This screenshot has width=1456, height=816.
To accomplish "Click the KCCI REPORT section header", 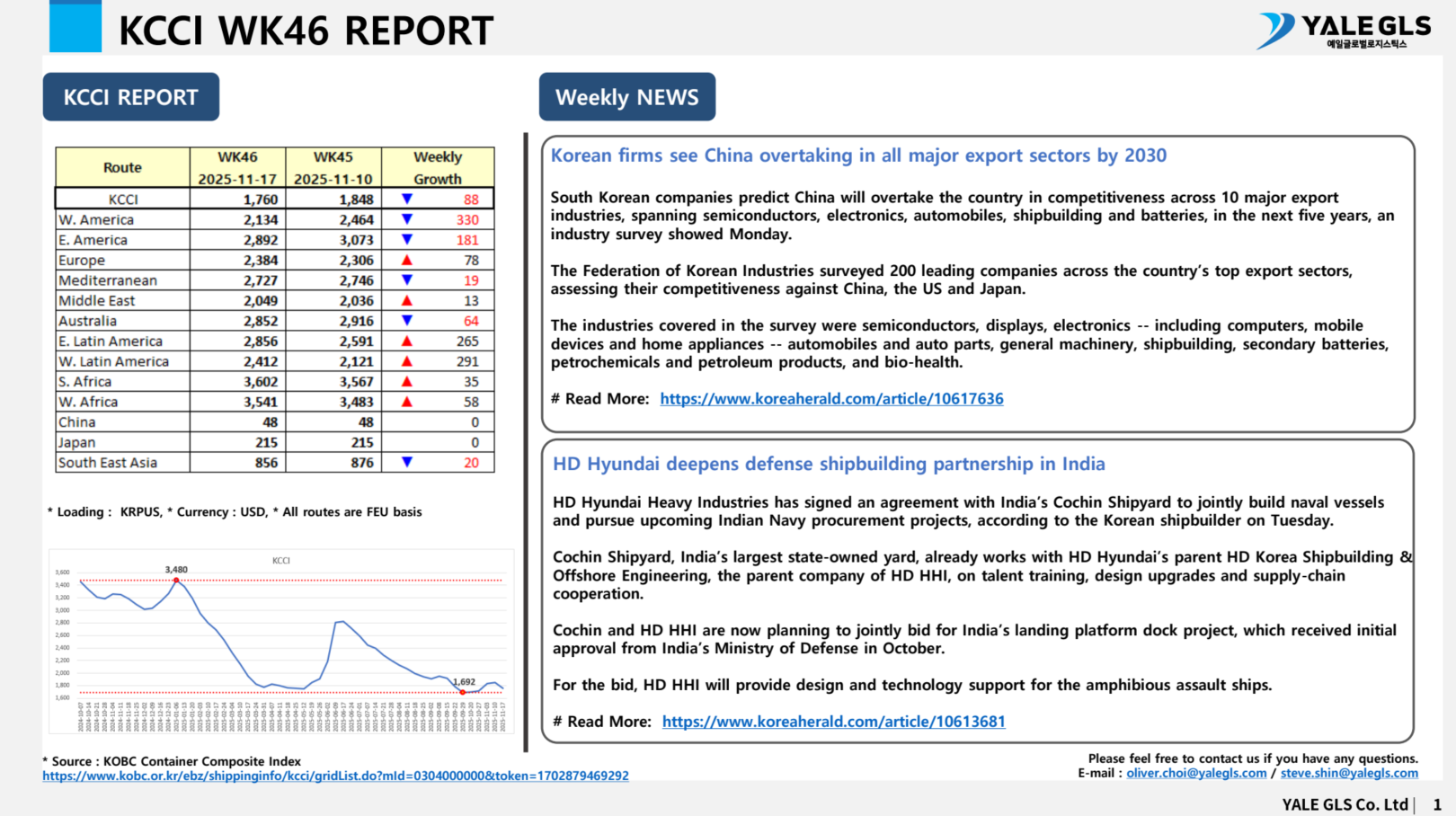I will (131, 97).
